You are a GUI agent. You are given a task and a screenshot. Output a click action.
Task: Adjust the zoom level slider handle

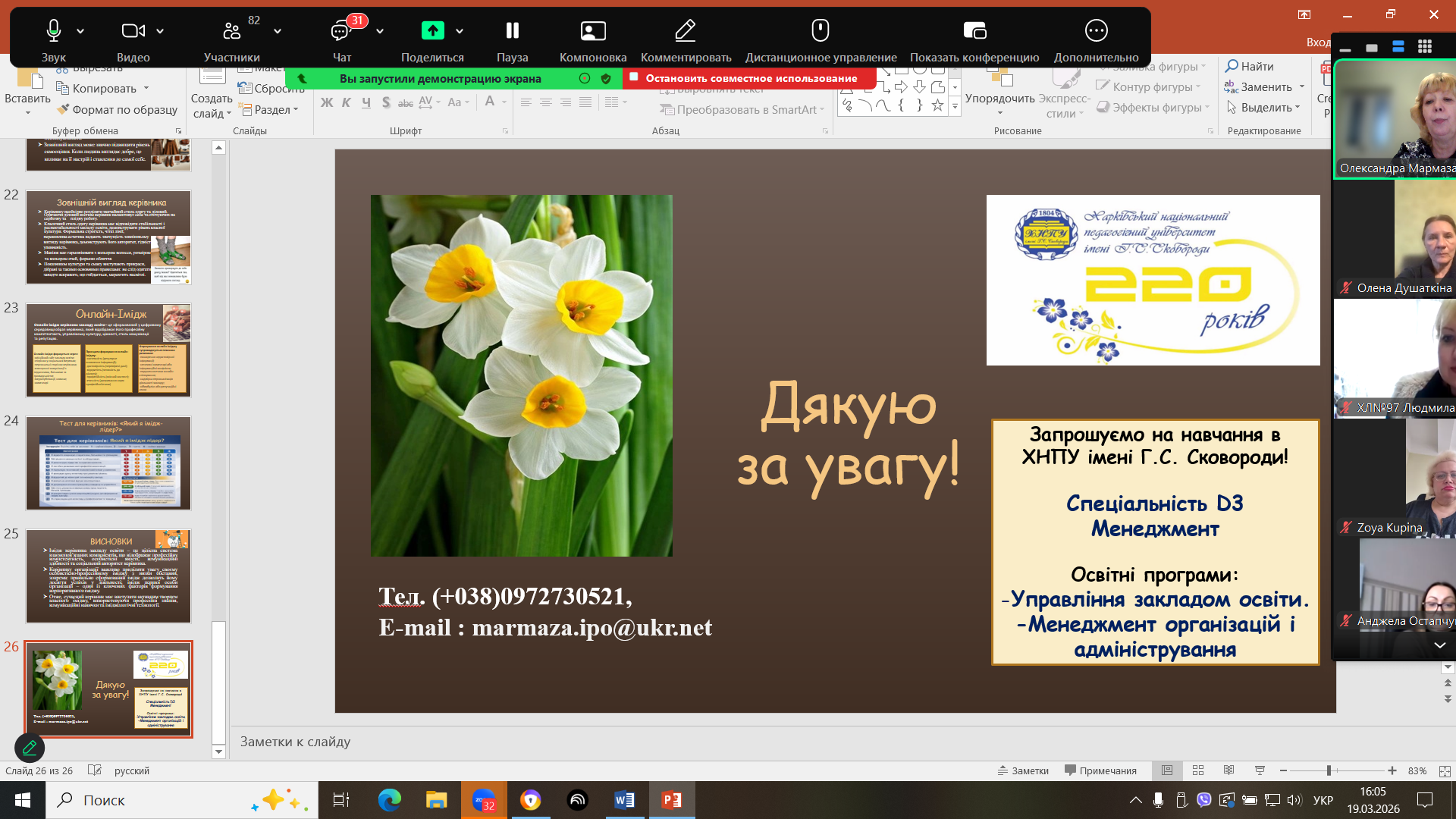click(1329, 770)
